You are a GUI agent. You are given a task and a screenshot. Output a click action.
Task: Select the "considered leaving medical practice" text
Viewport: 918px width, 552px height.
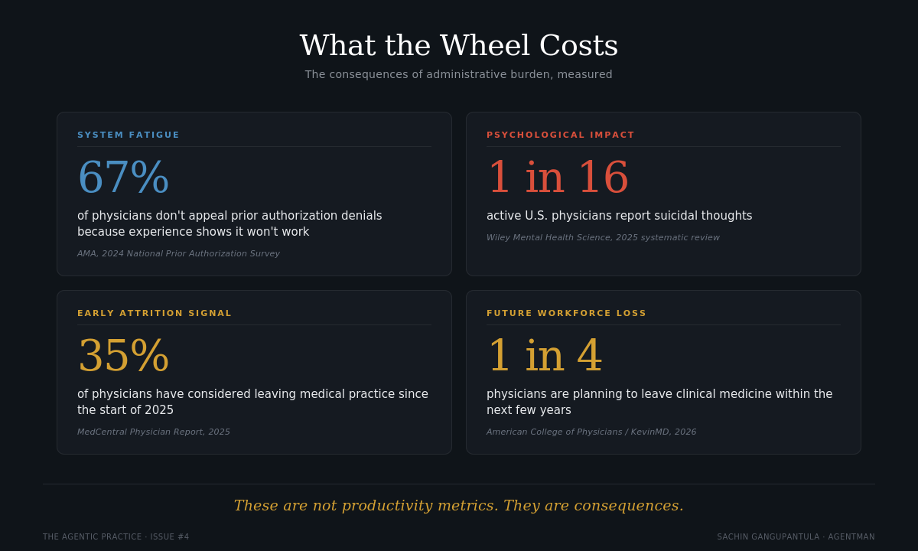[252, 402]
